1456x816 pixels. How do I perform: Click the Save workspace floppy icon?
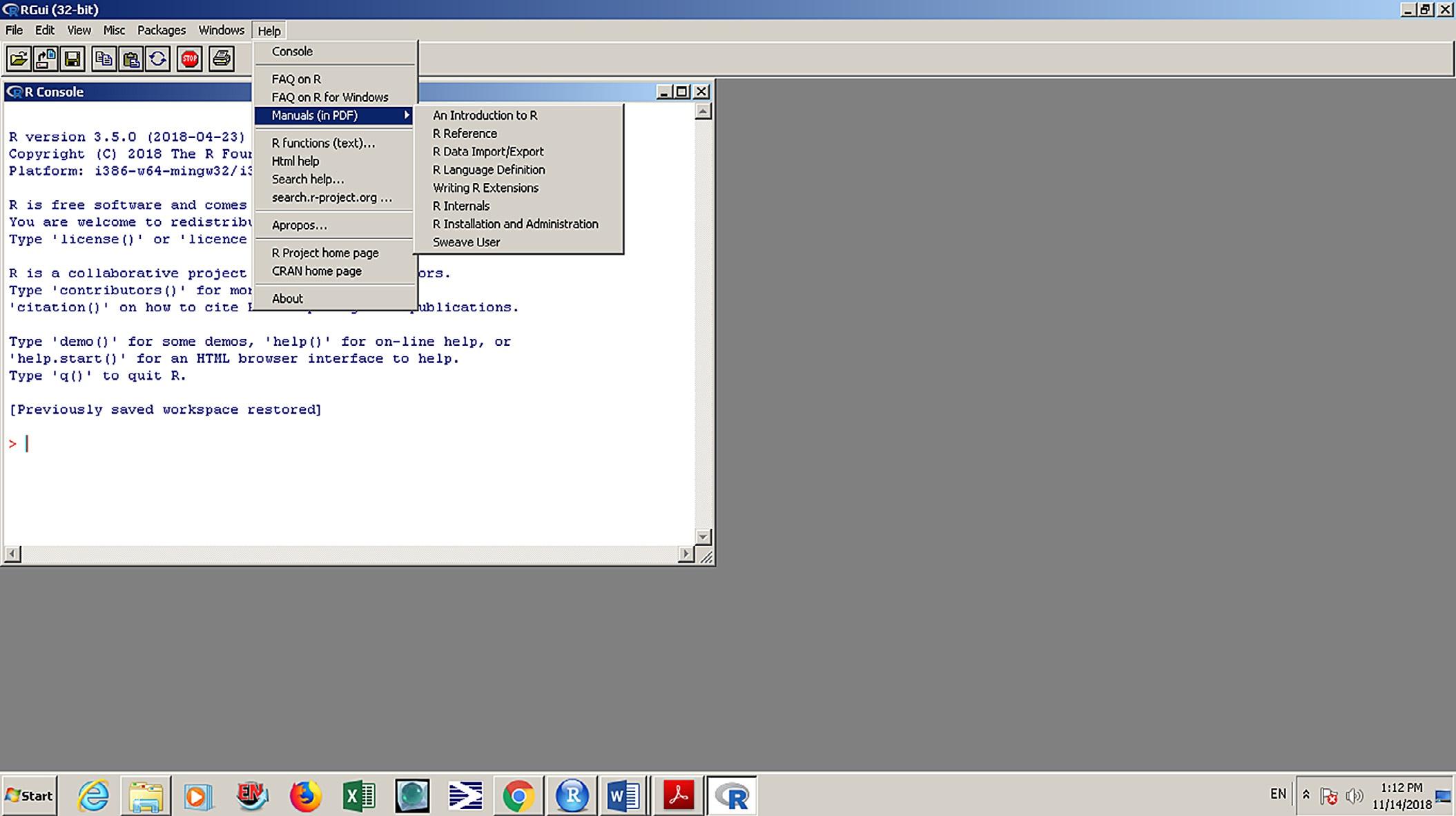click(72, 59)
